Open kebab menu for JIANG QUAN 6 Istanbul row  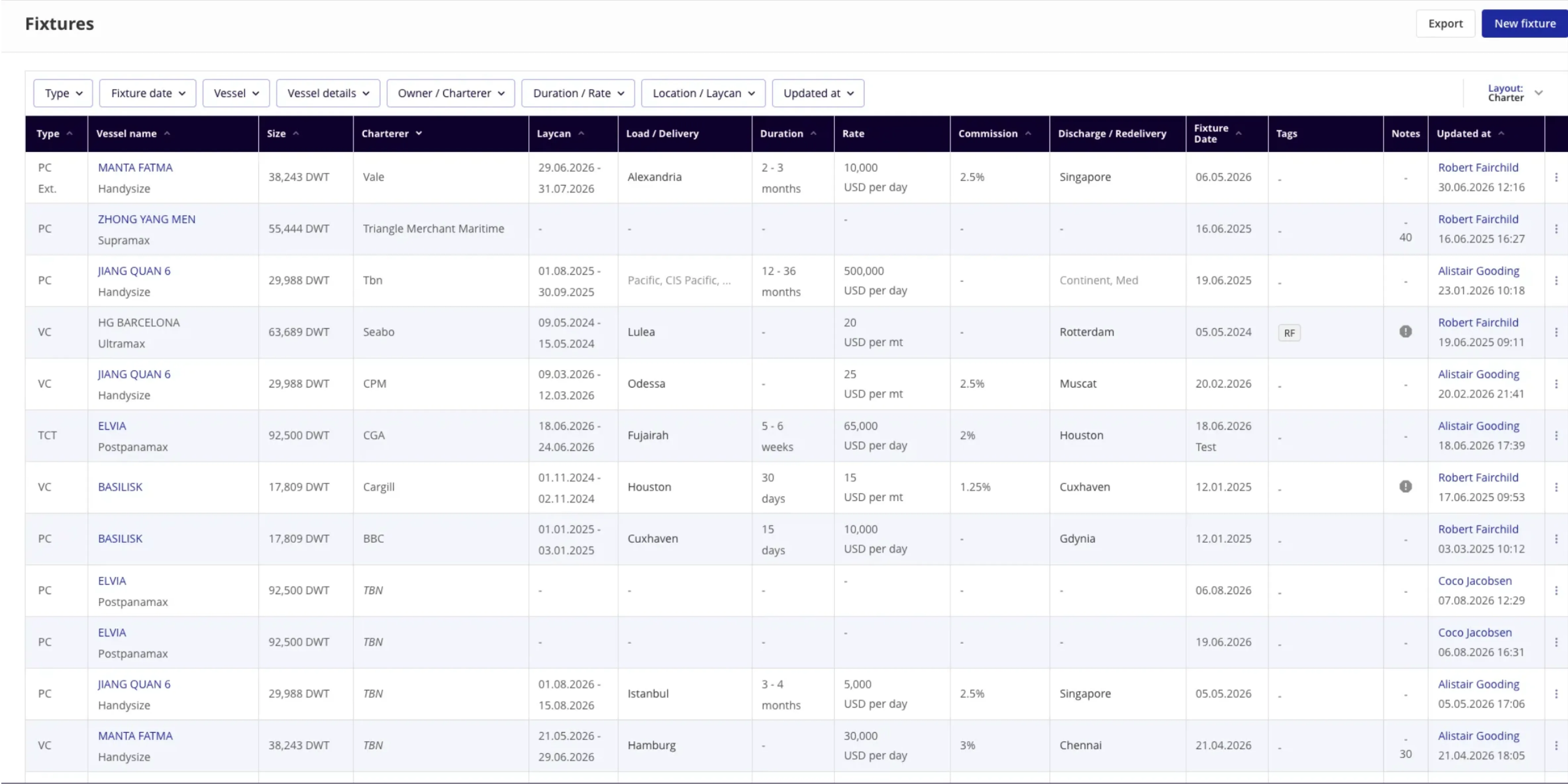(x=1556, y=694)
